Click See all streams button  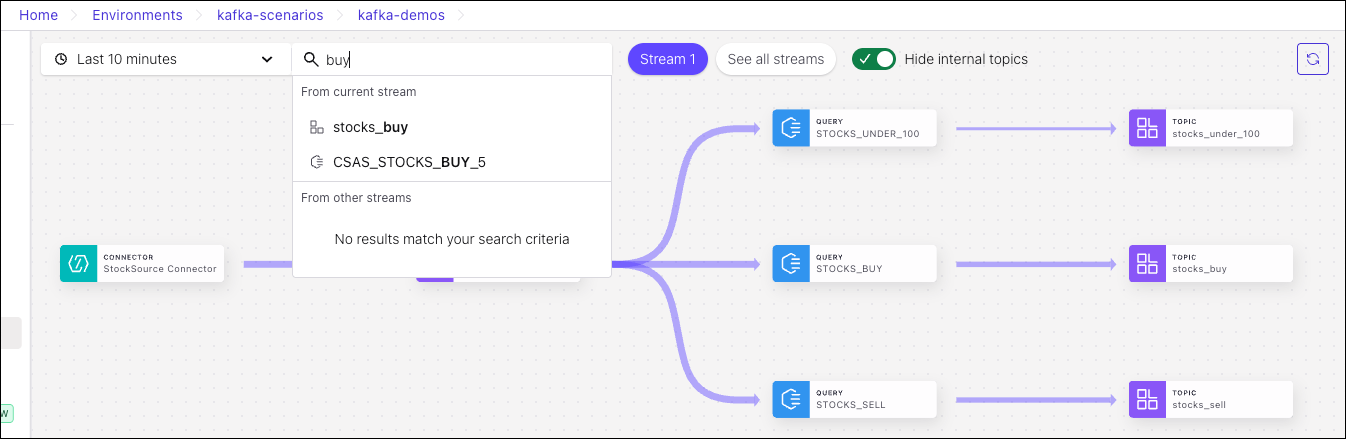pos(775,59)
